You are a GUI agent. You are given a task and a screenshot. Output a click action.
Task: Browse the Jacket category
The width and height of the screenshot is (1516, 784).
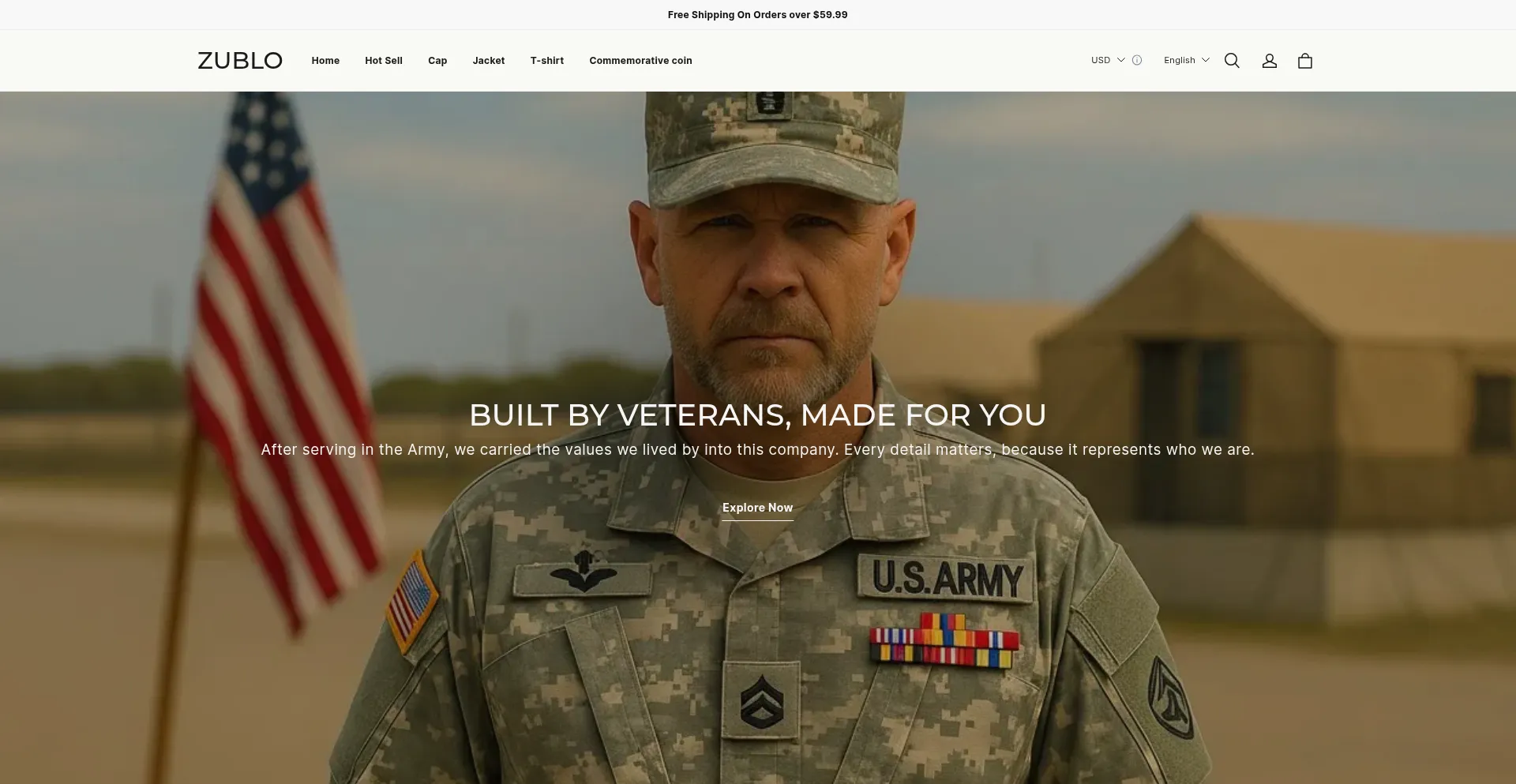tap(489, 61)
